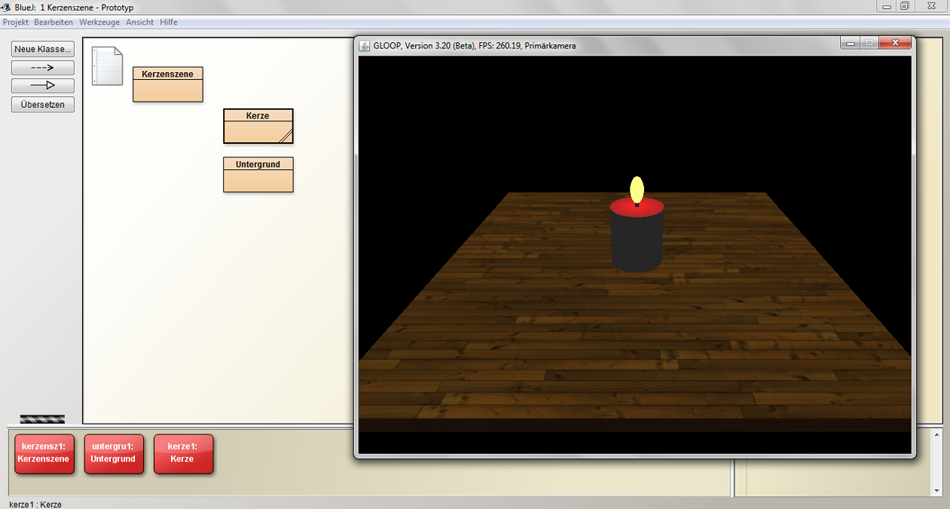The image size is (950, 509).
Task: Open the Werkzeuge menu
Action: pos(99,22)
